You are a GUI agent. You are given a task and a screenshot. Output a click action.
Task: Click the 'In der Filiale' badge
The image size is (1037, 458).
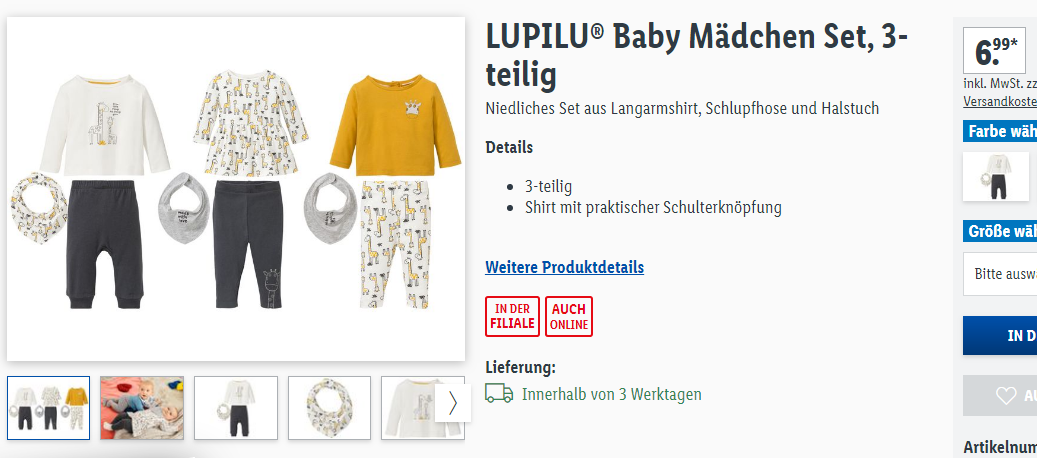[x=513, y=317]
